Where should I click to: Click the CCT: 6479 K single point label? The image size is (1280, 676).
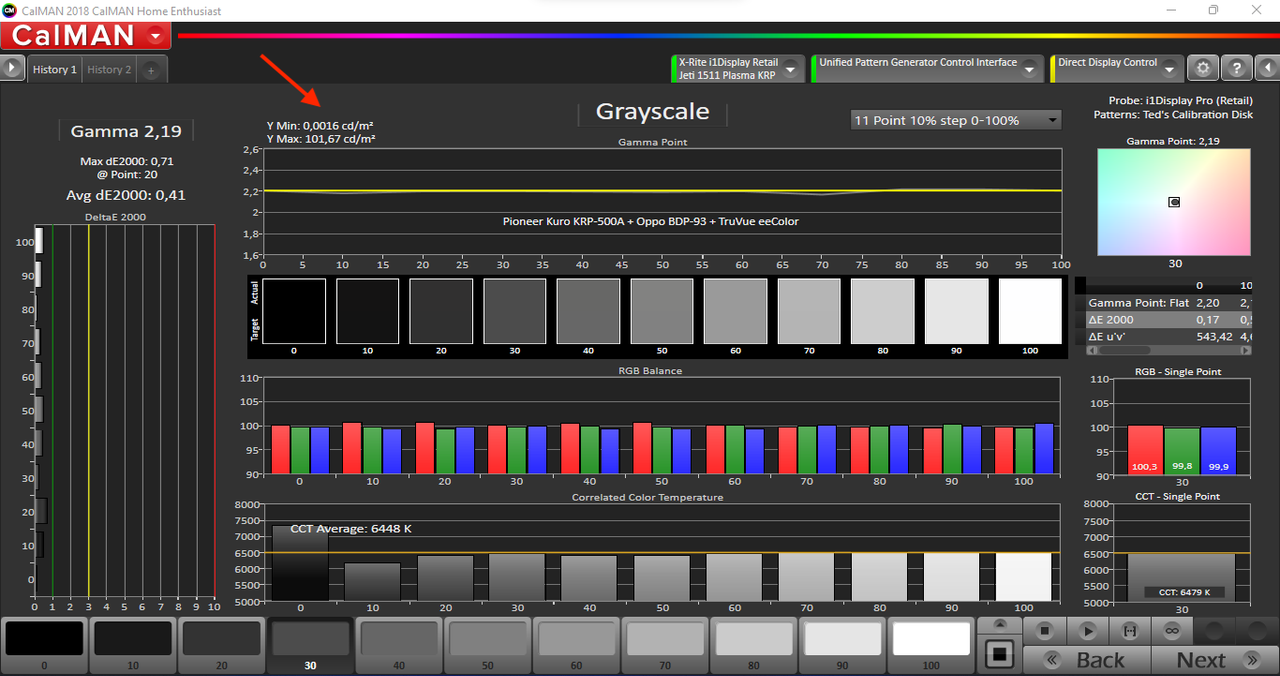(x=1182, y=592)
